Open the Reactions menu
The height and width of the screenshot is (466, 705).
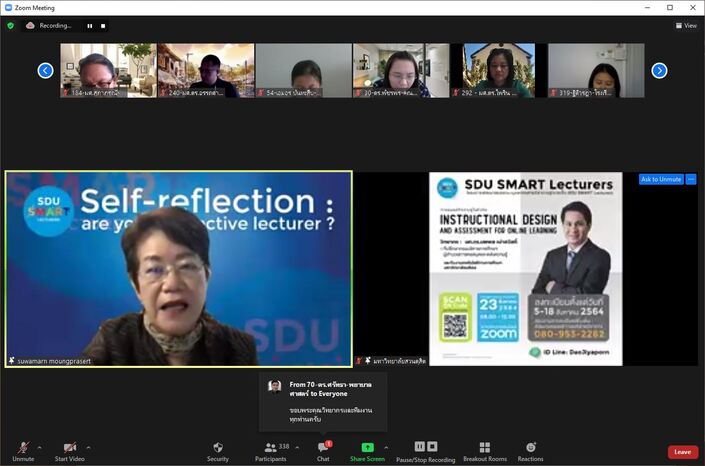click(x=531, y=452)
